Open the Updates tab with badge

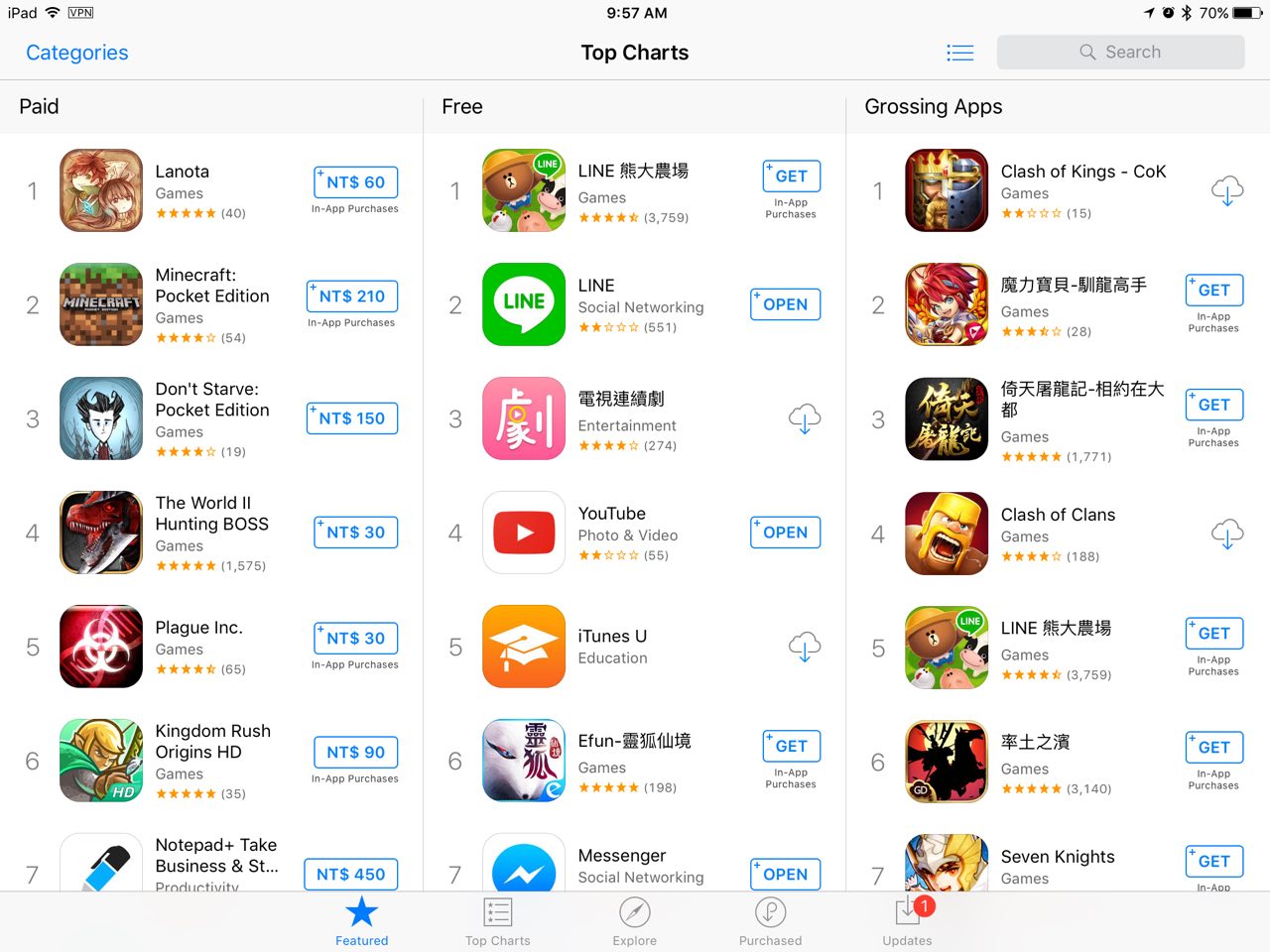click(907, 921)
